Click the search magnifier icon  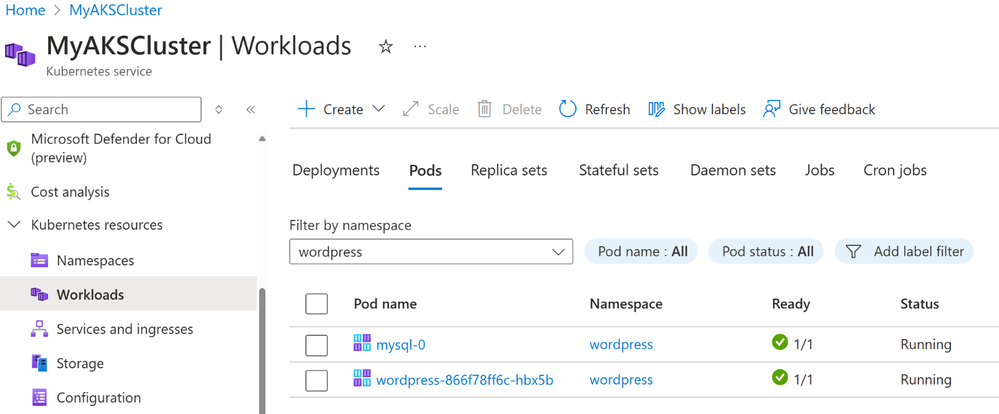click(15, 110)
